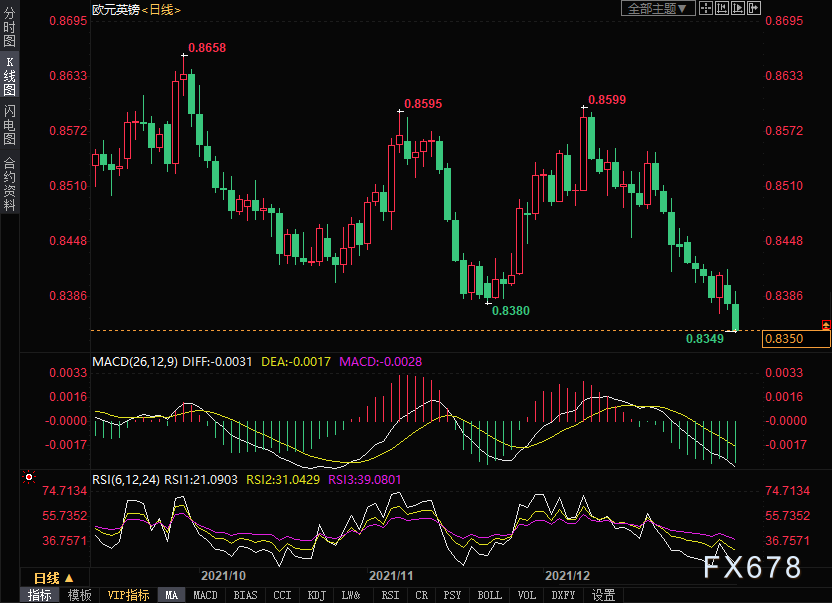
Task: Click the red alert icon beside price 0.8350
Action: click(x=825, y=324)
